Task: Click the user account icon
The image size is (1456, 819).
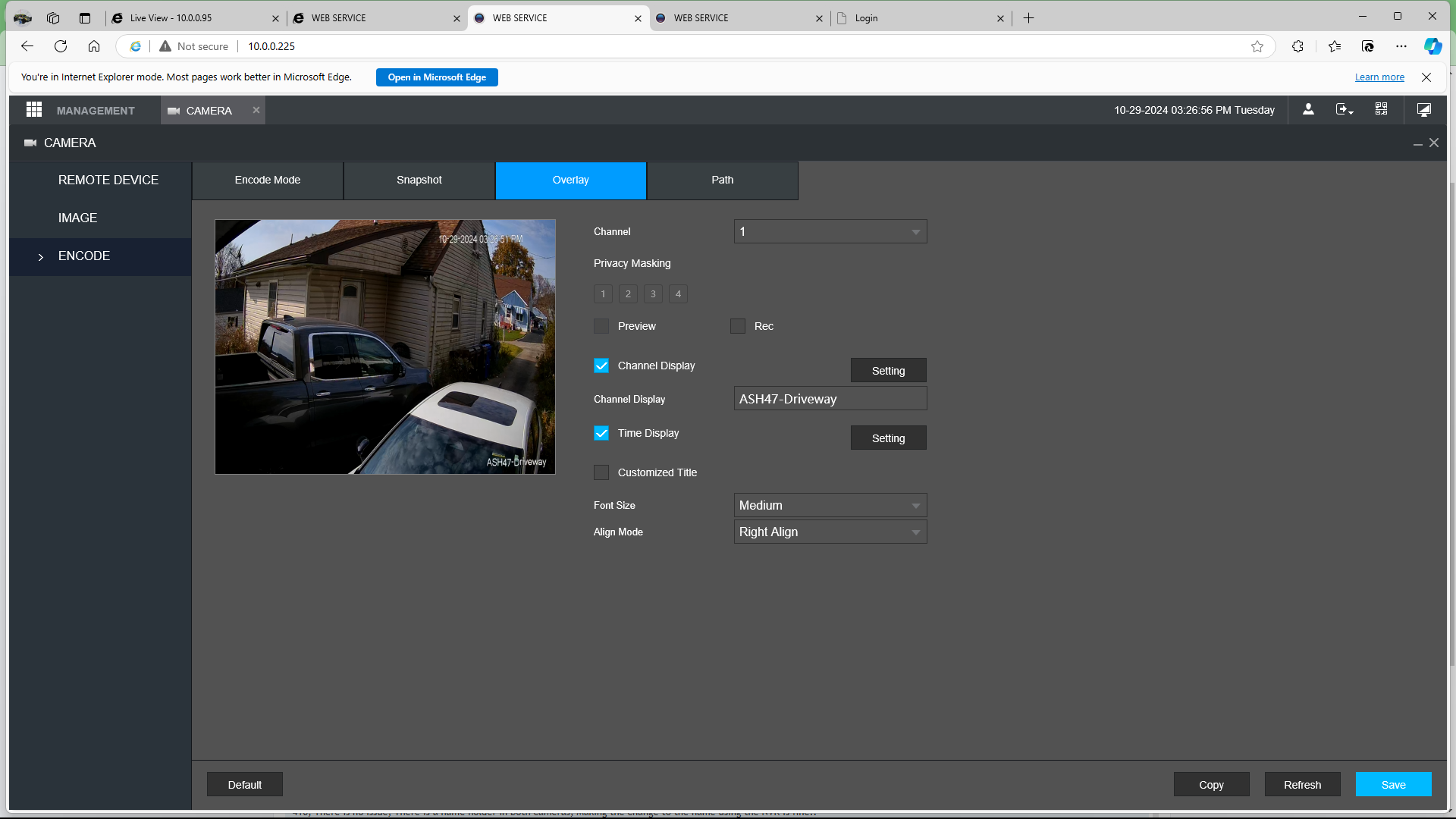Action: tap(1308, 110)
